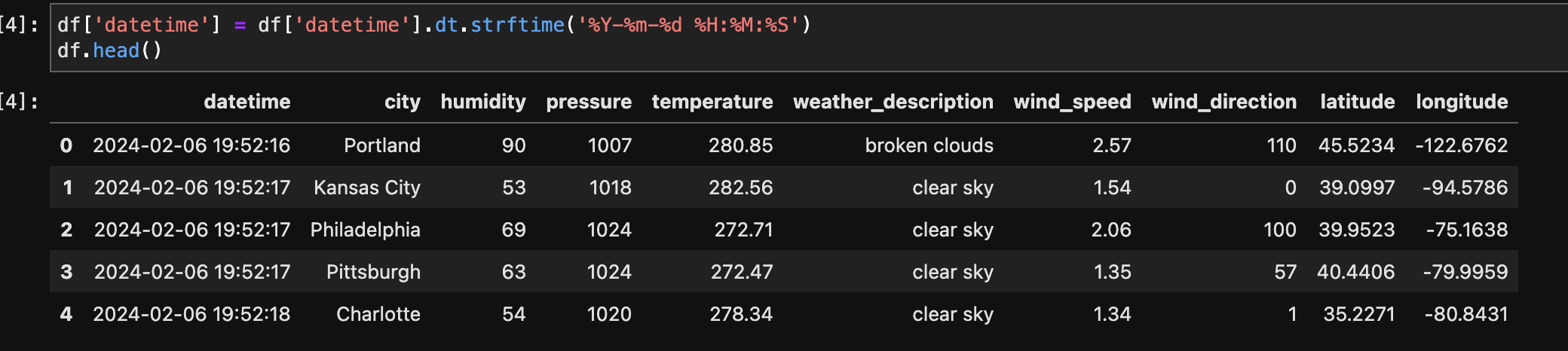
Task: Select the wind_speed column header
Action: coord(1072,102)
